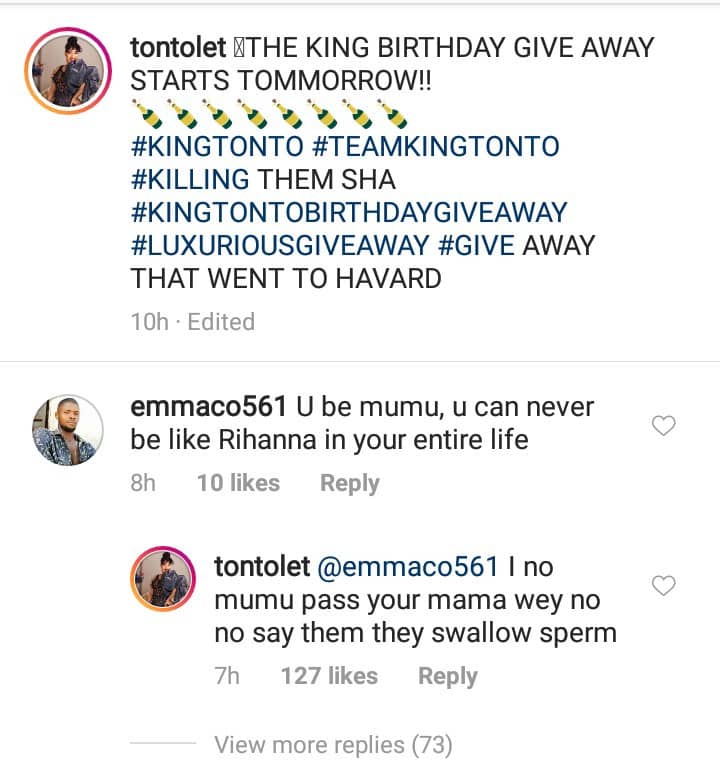View the 10 likes on emmaco561's comment
Viewport: 720px width, 766px height.
pos(238,483)
